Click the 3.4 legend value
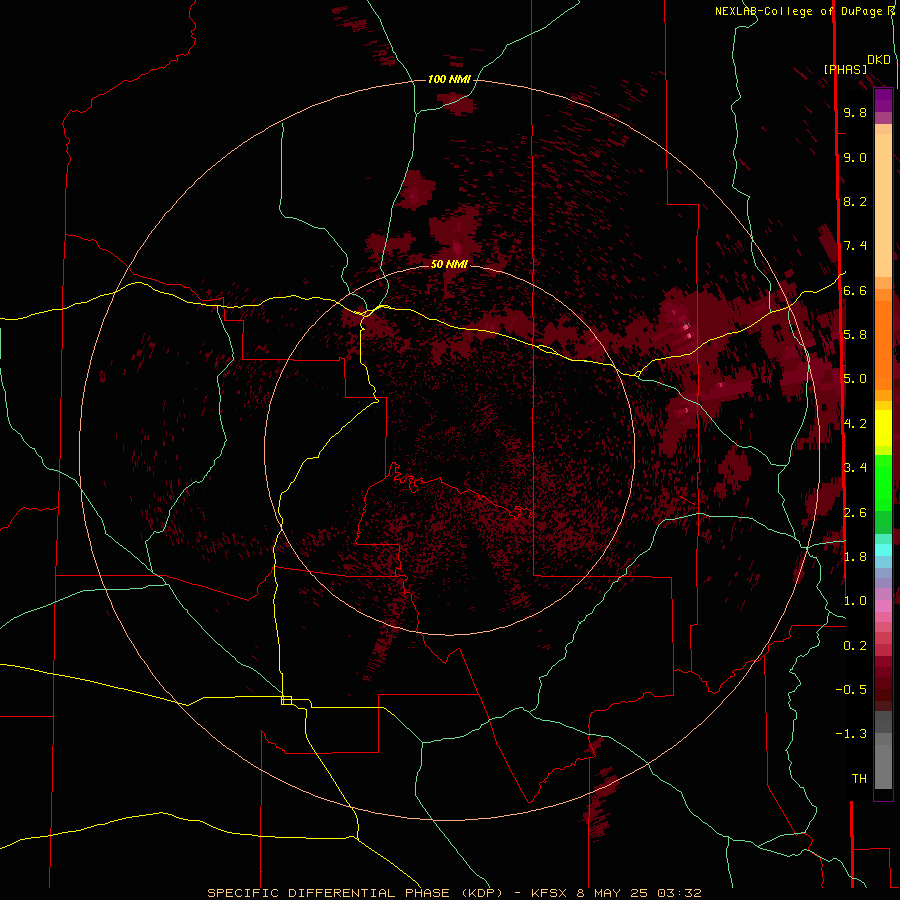The height and width of the screenshot is (900, 900). coord(855,468)
